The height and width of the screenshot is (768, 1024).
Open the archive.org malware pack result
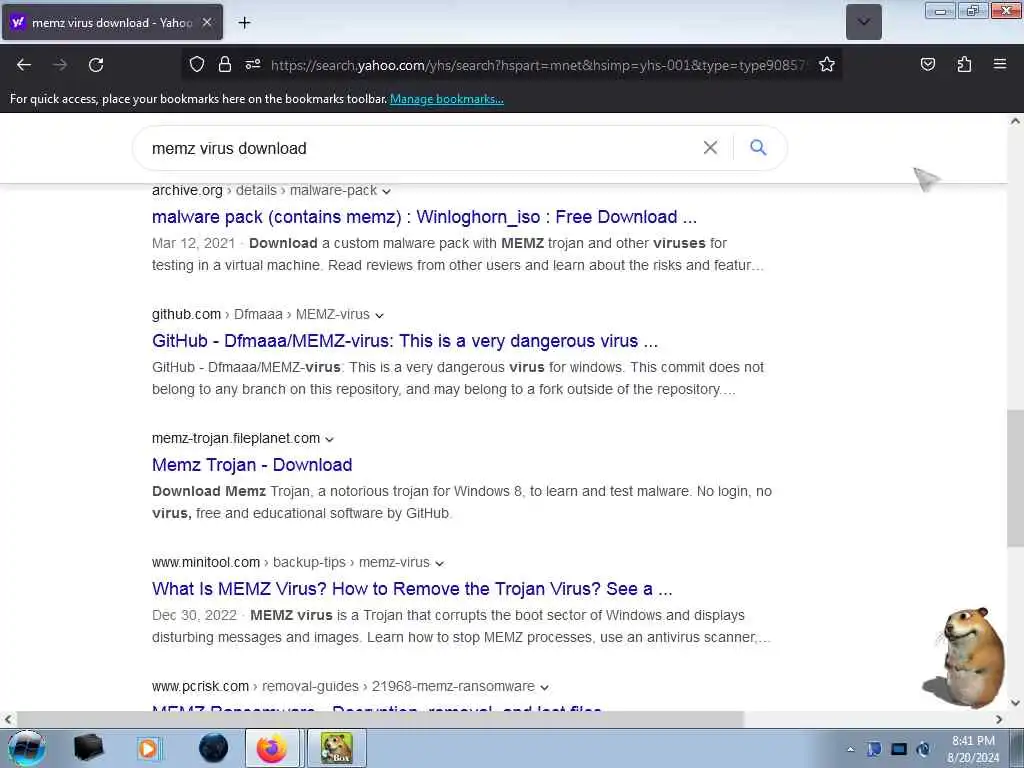424,217
